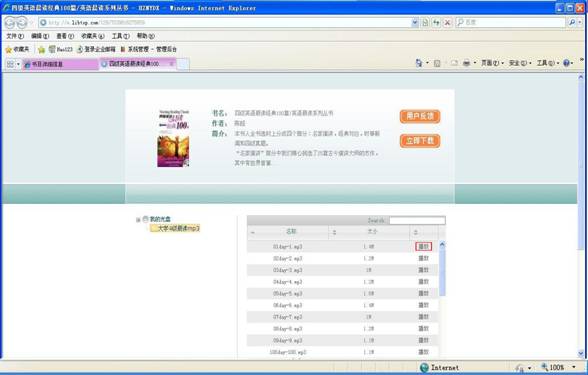Image resolution: width=588 pixels, height=375 pixels.
Task: Click 播放 for 09day-9.mp3
Action: 423,340
